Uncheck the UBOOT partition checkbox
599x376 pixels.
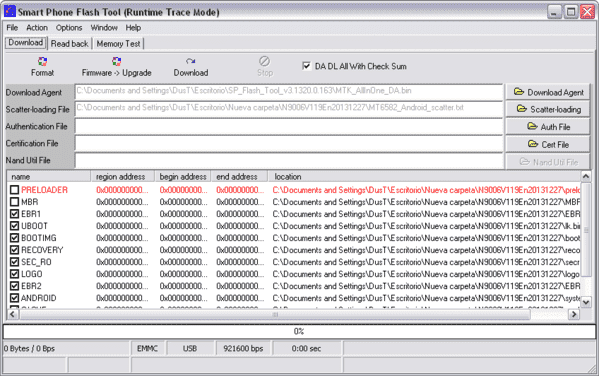[15, 226]
